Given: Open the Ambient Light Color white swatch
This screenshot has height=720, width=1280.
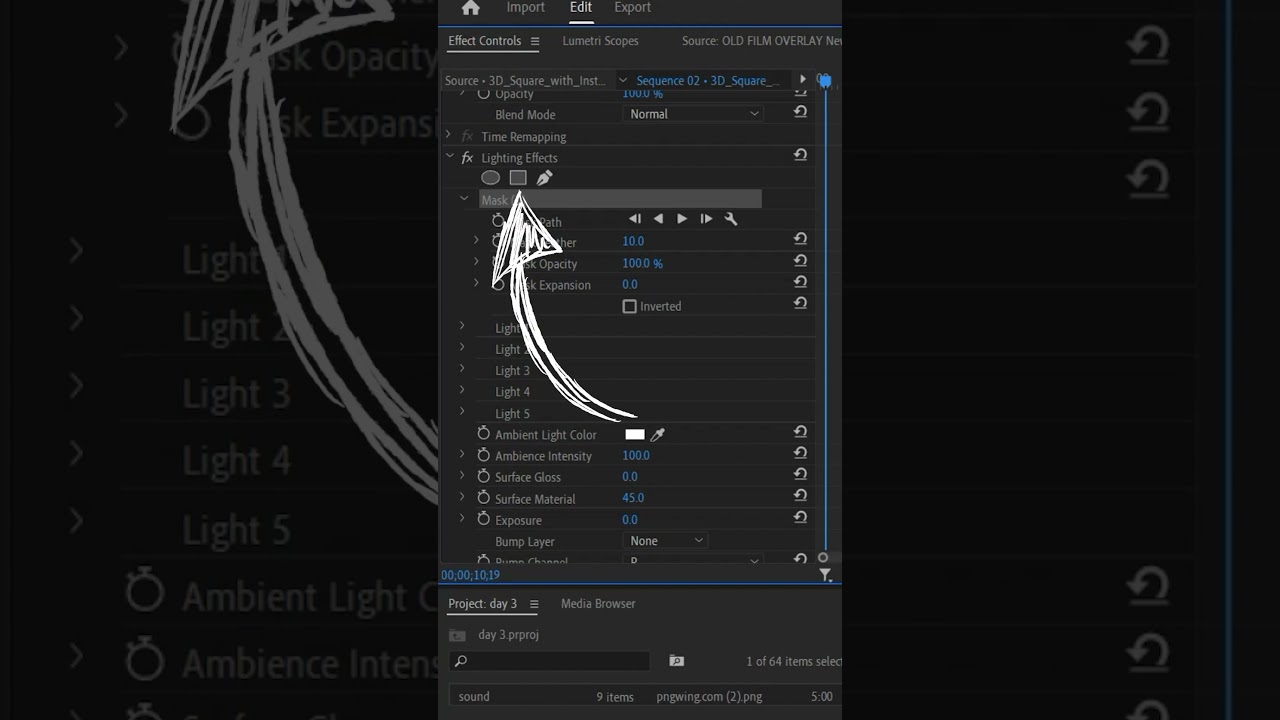Looking at the screenshot, I should [634, 434].
